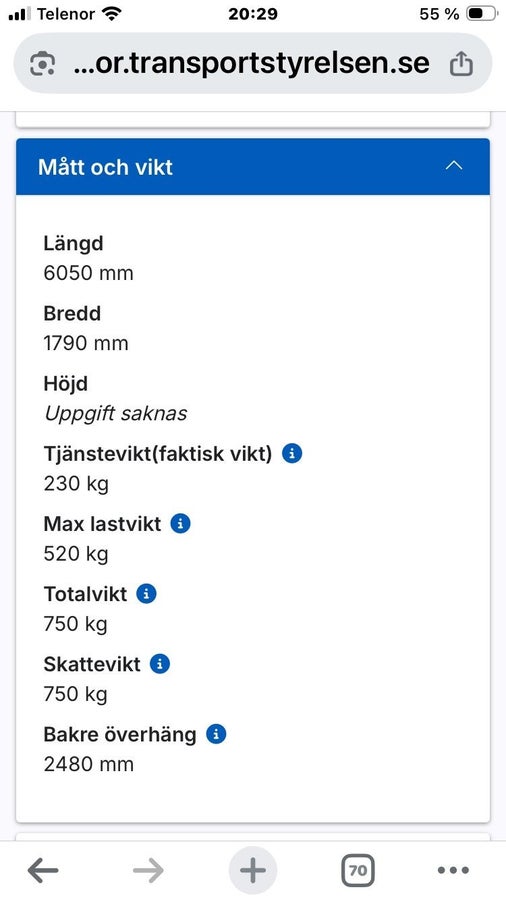Image resolution: width=506 pixels, height=900 pixels.
Task: Tap the share icon in address bar
Action: (x=461, y=64)
